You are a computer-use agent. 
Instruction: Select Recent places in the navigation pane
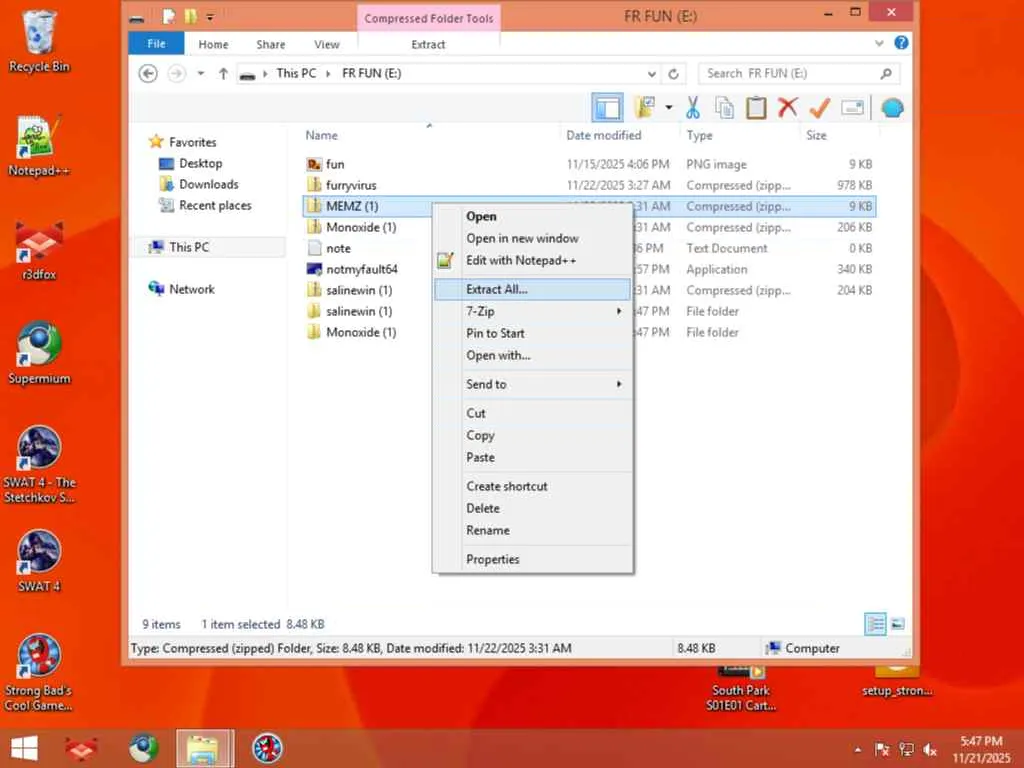[x=215, y=205]
